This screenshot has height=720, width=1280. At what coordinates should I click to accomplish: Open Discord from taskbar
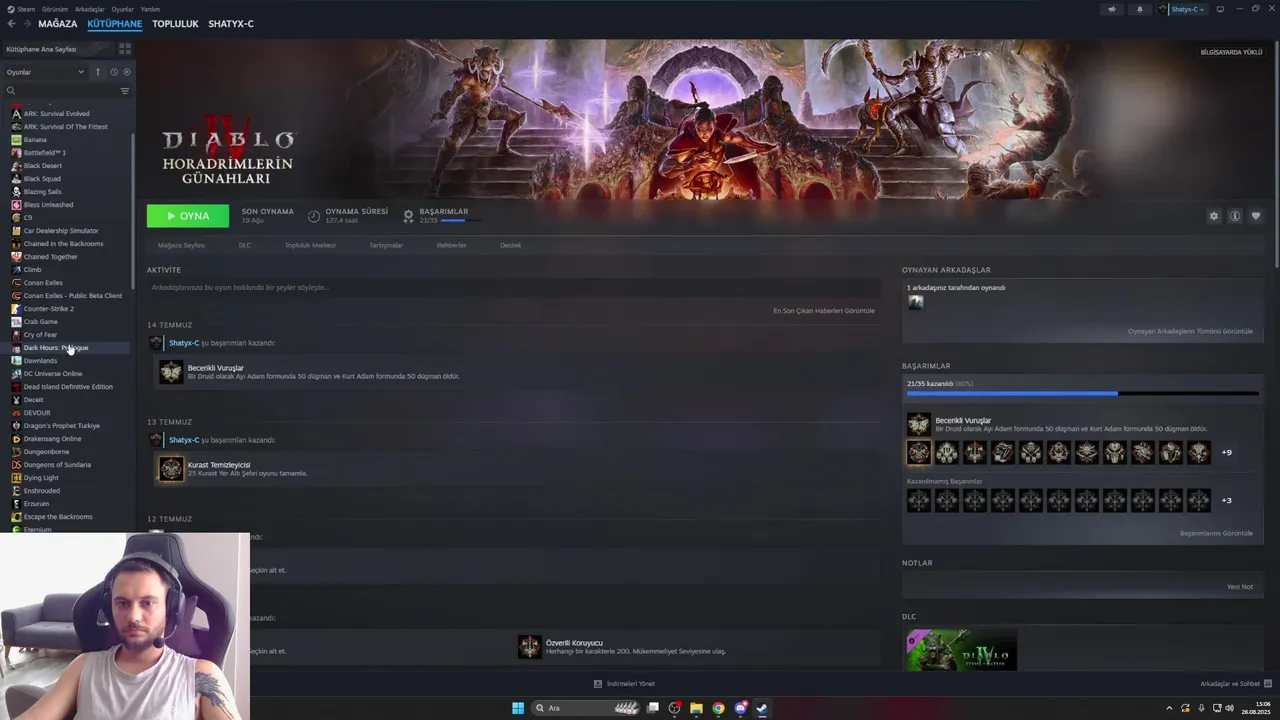[x=740, y=708]
